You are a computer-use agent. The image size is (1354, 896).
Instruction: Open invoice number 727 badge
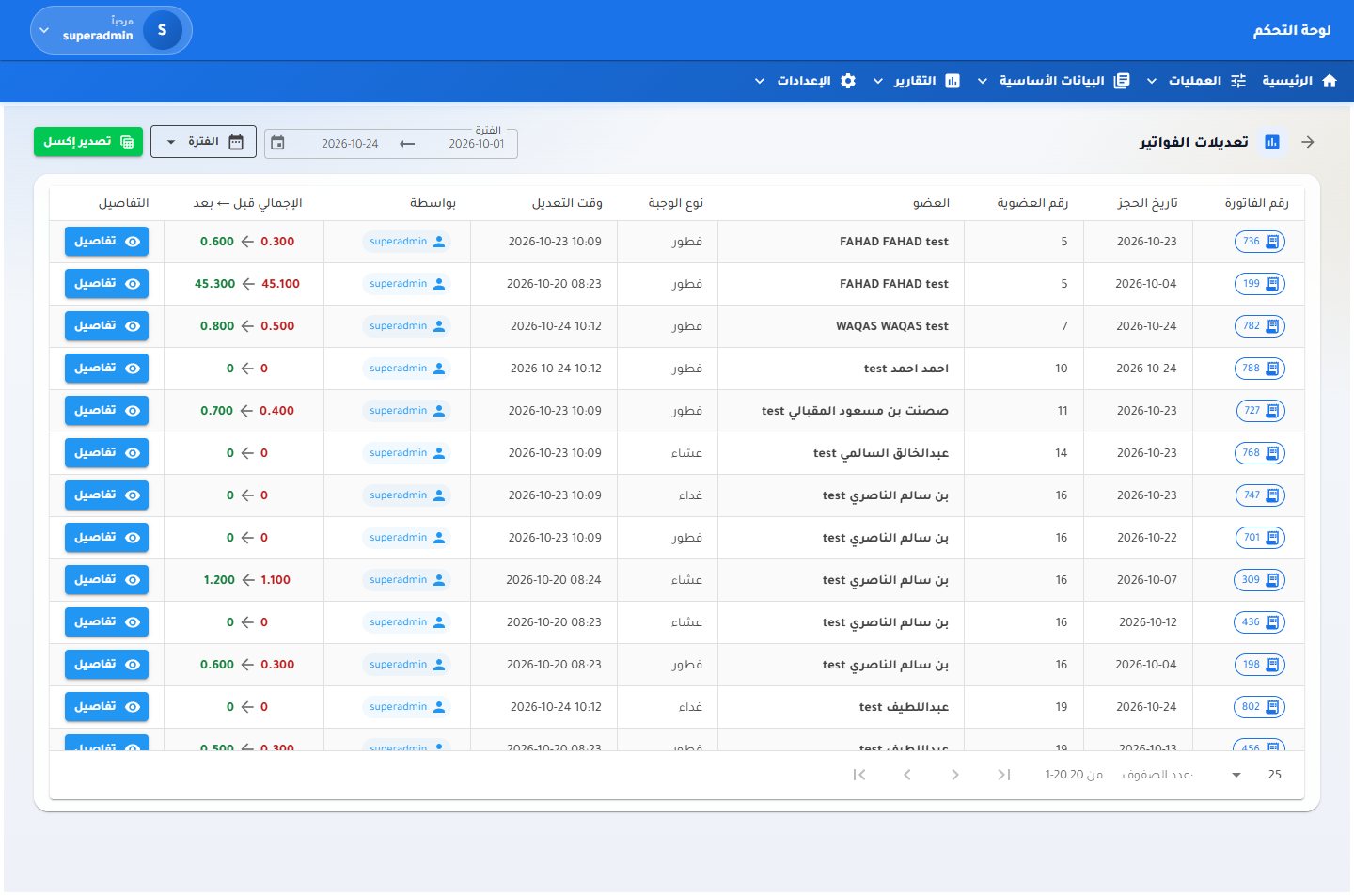(x=1260, y=411)
